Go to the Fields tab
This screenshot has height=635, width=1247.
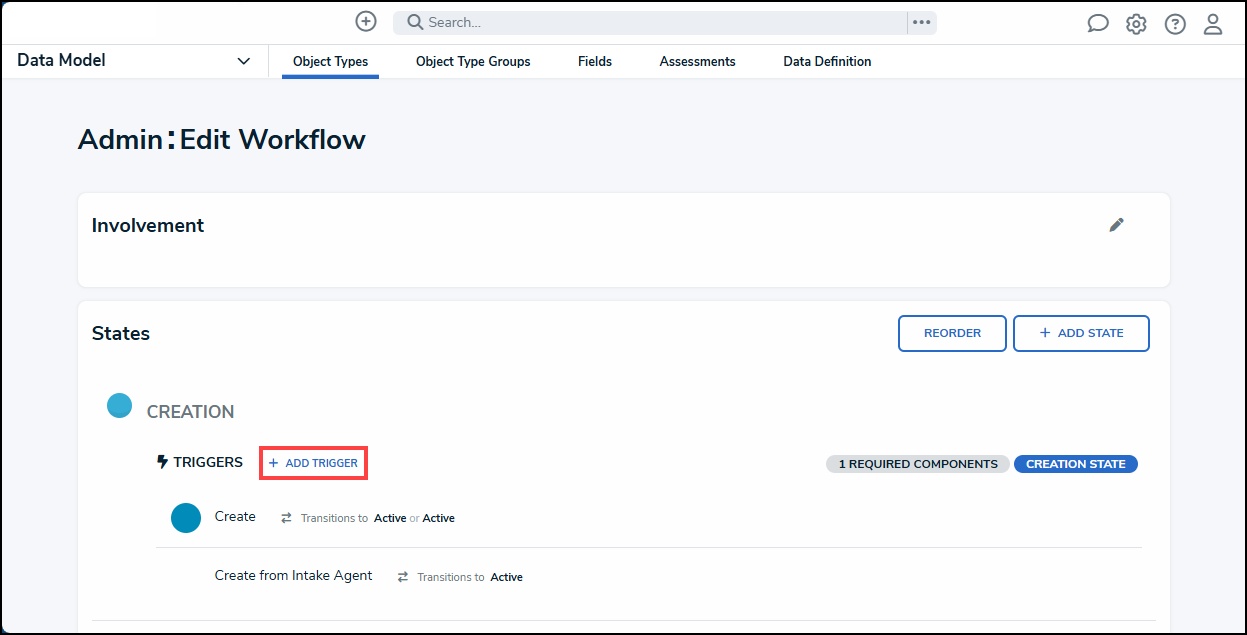click(x=595, y=61)
